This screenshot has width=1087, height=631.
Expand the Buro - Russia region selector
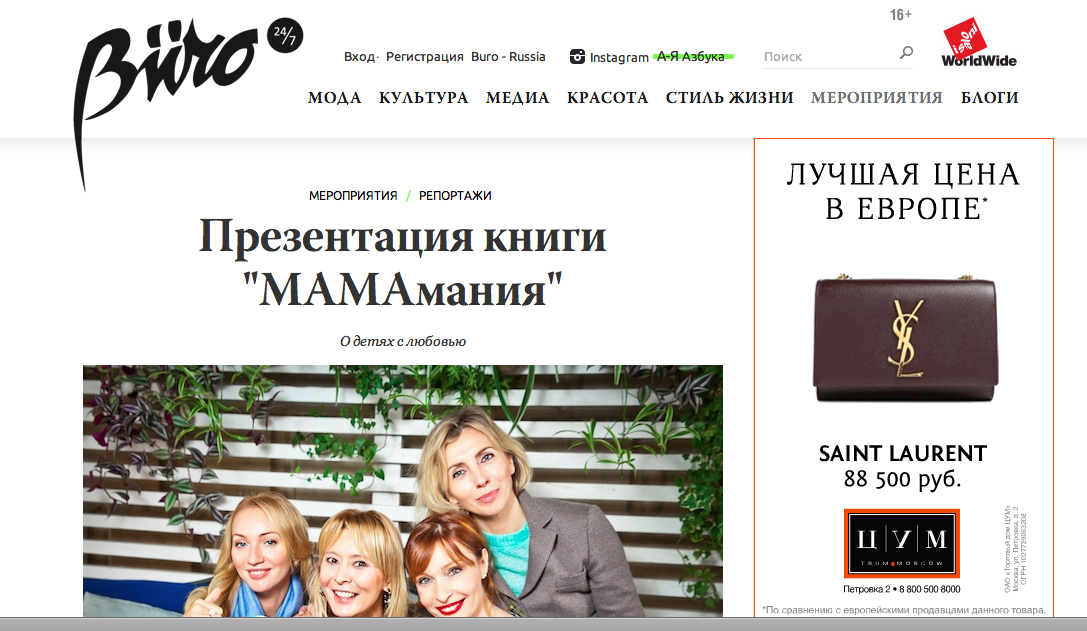click(x=508, y=57)
